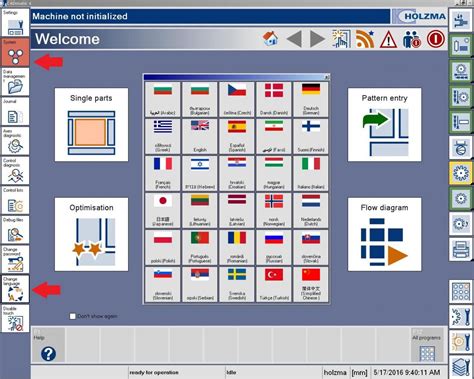
Task: Open the printer icon in the right bar
Action: pyautogui.click(x=461, y=249)
